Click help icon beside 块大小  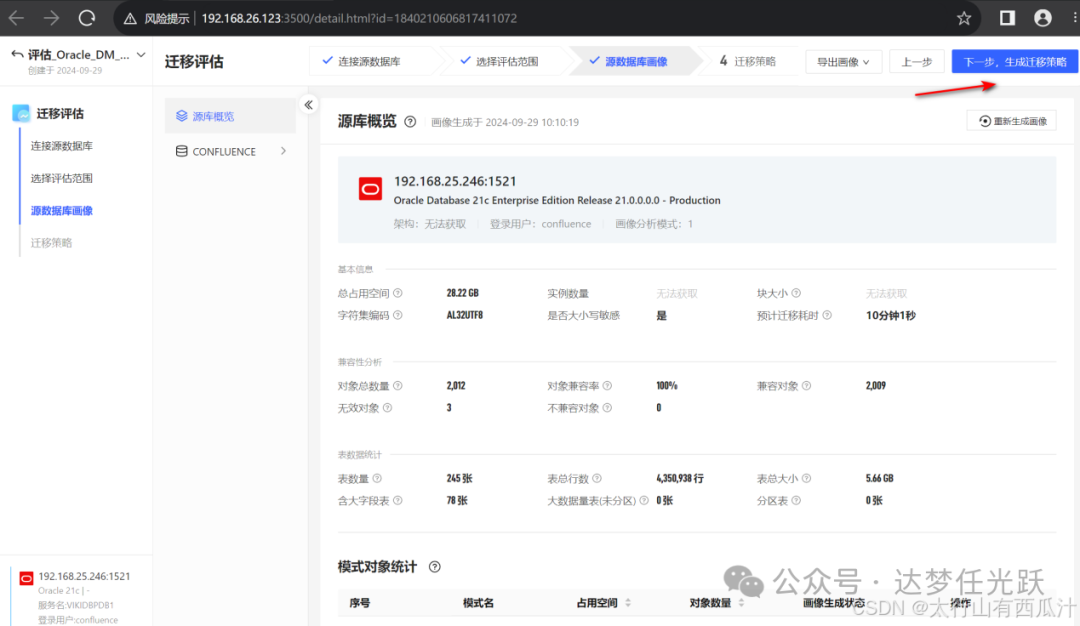[796, 293]
